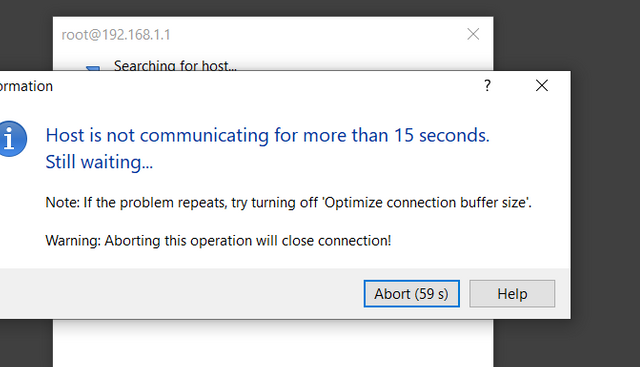Select the 'Searching for host...' status text

tap(175, 65)
